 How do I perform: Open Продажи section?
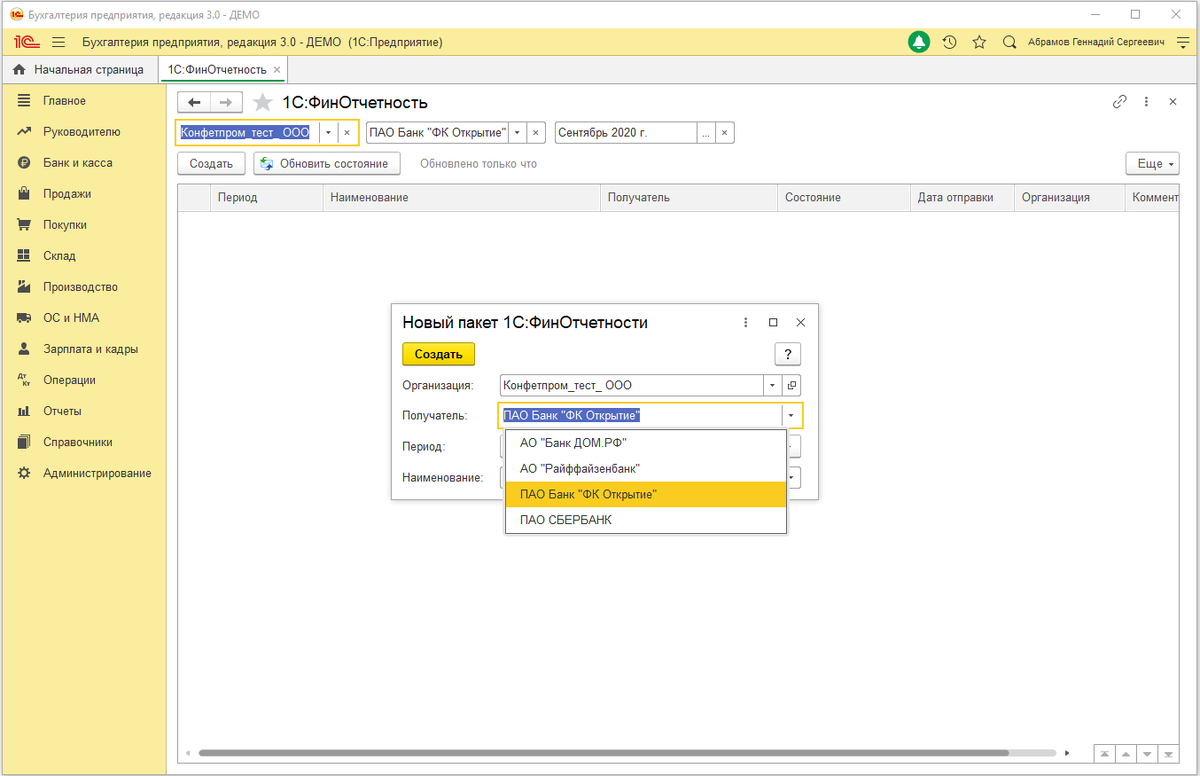[83, 194]
